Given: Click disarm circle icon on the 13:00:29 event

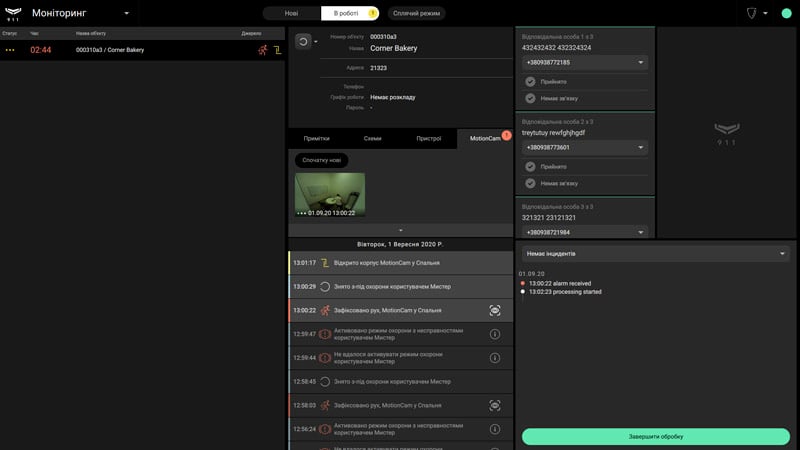Looking at the screenshot, I should pos(325,287).
